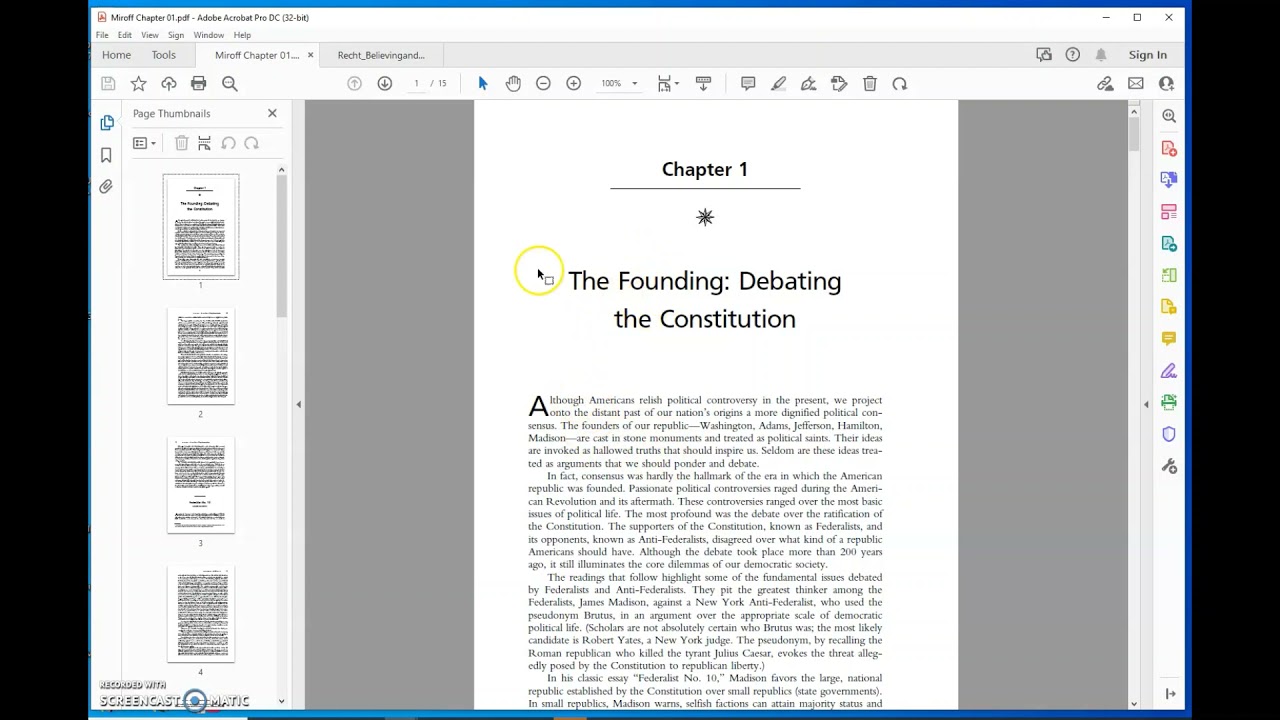Open fit page options dropdown

[x=668, y=84]
